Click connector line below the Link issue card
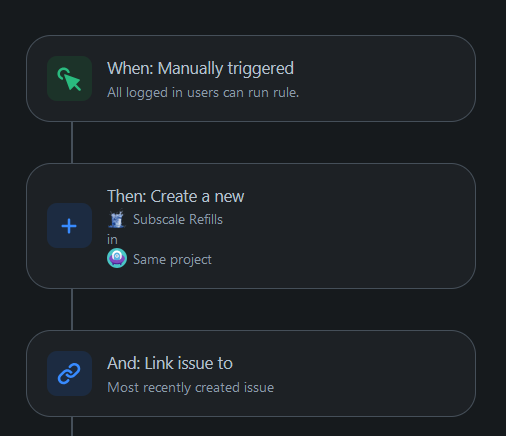This screenshot has width=507, height=436. [x=72, y=426]
